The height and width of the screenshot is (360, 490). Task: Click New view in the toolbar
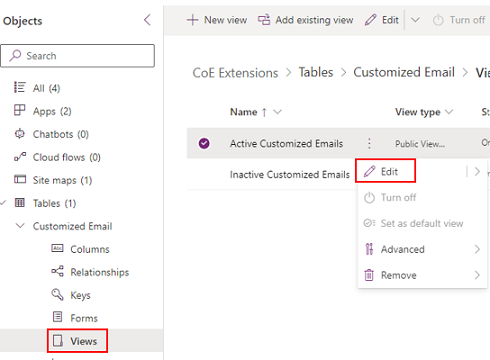[217, 20]
